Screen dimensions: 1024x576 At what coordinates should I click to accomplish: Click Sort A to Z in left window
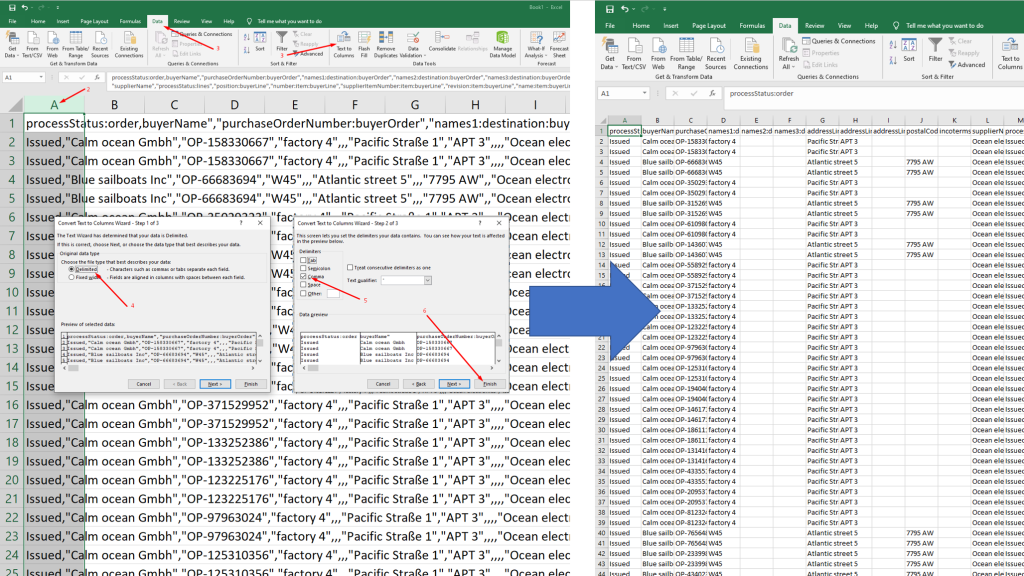246,37
